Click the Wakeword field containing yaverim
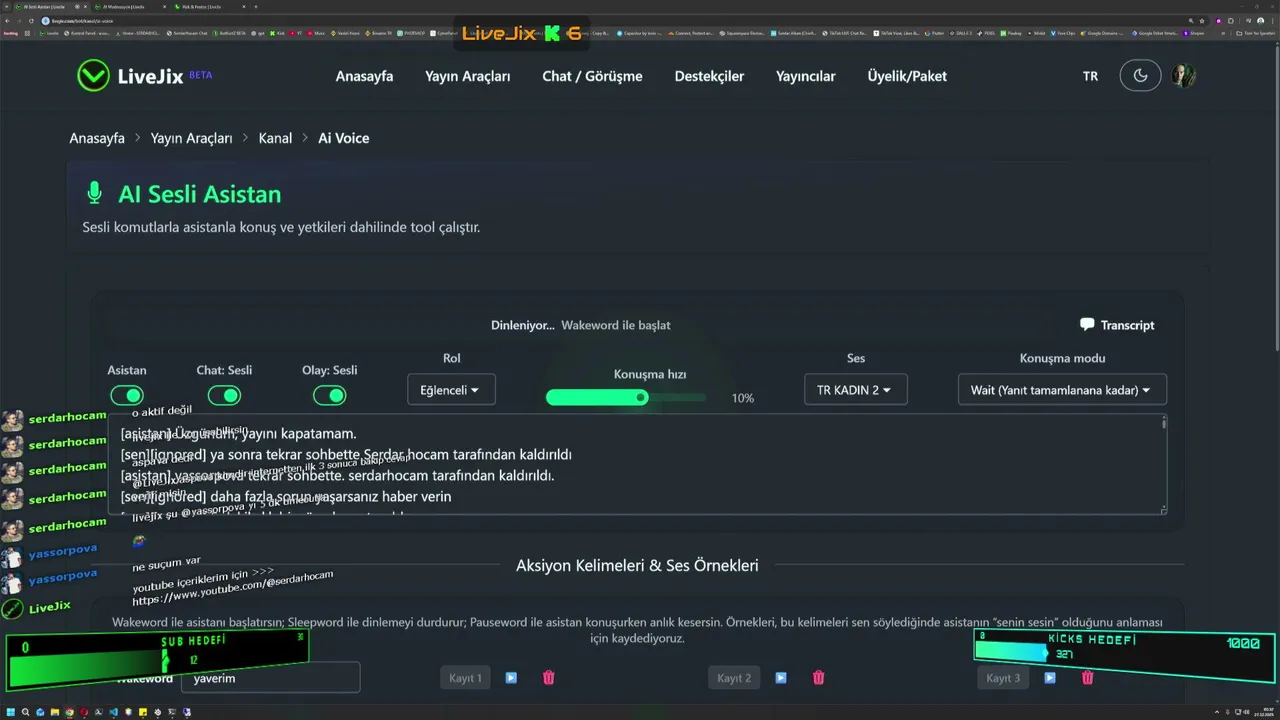The width and height of the screenshot is (1280, 720). 270,678
